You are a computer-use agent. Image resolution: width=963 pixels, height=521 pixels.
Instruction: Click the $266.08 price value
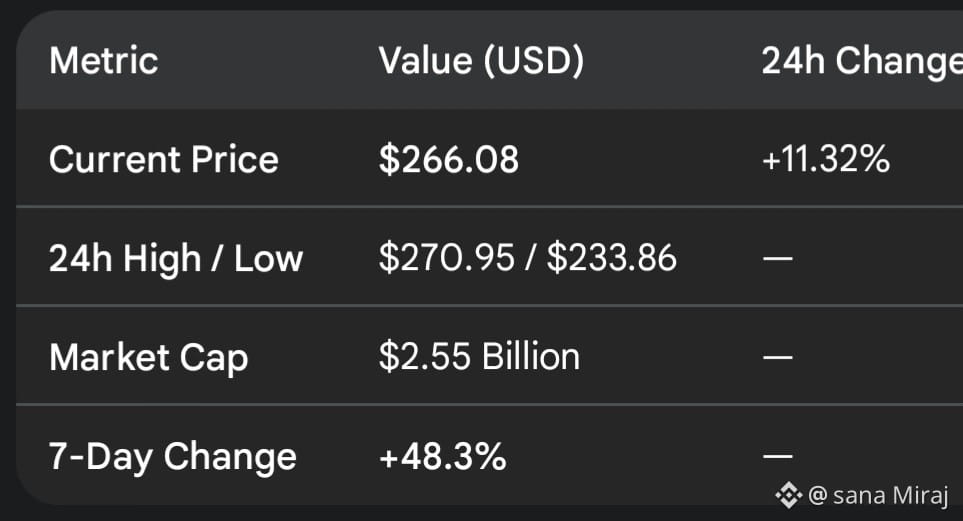tap(449, 160)
